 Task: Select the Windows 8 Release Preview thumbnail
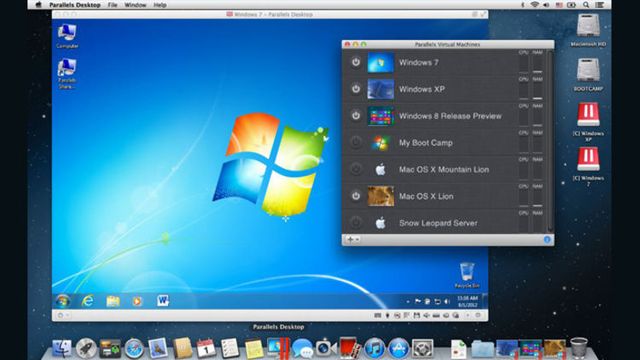coord(380,116)
